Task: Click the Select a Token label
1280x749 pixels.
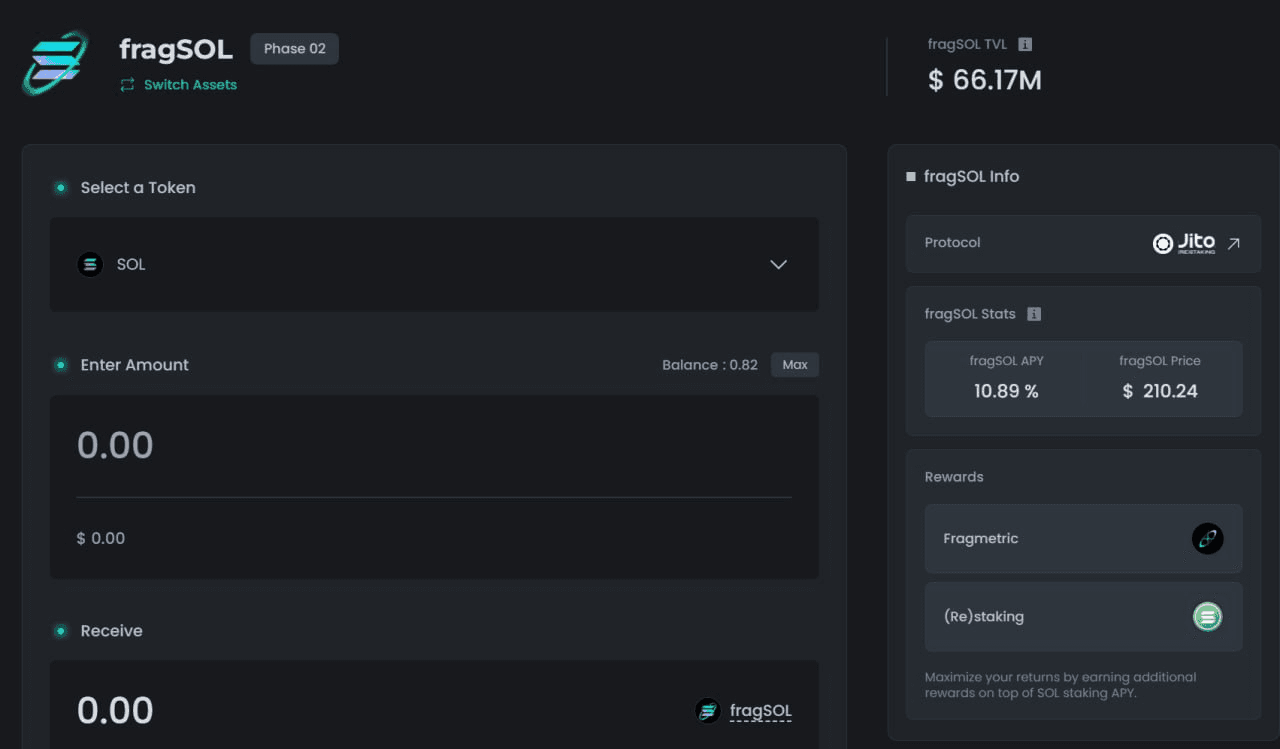Action: [x=138, y=188]
